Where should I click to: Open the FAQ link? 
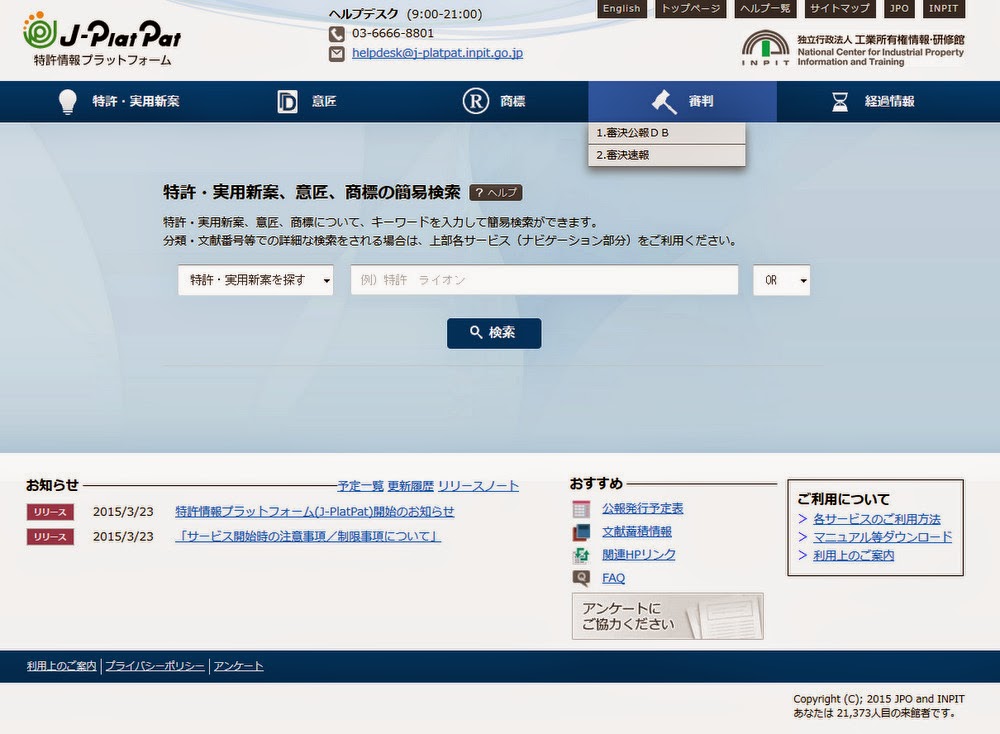614,578
